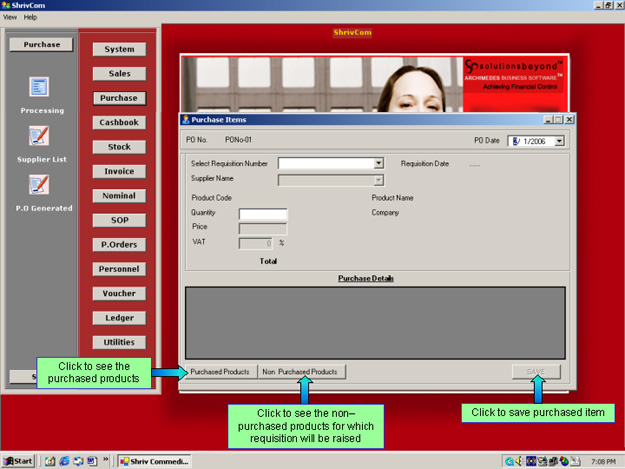
Task: Click into the Quantity input field
Action: click(263, 214)
